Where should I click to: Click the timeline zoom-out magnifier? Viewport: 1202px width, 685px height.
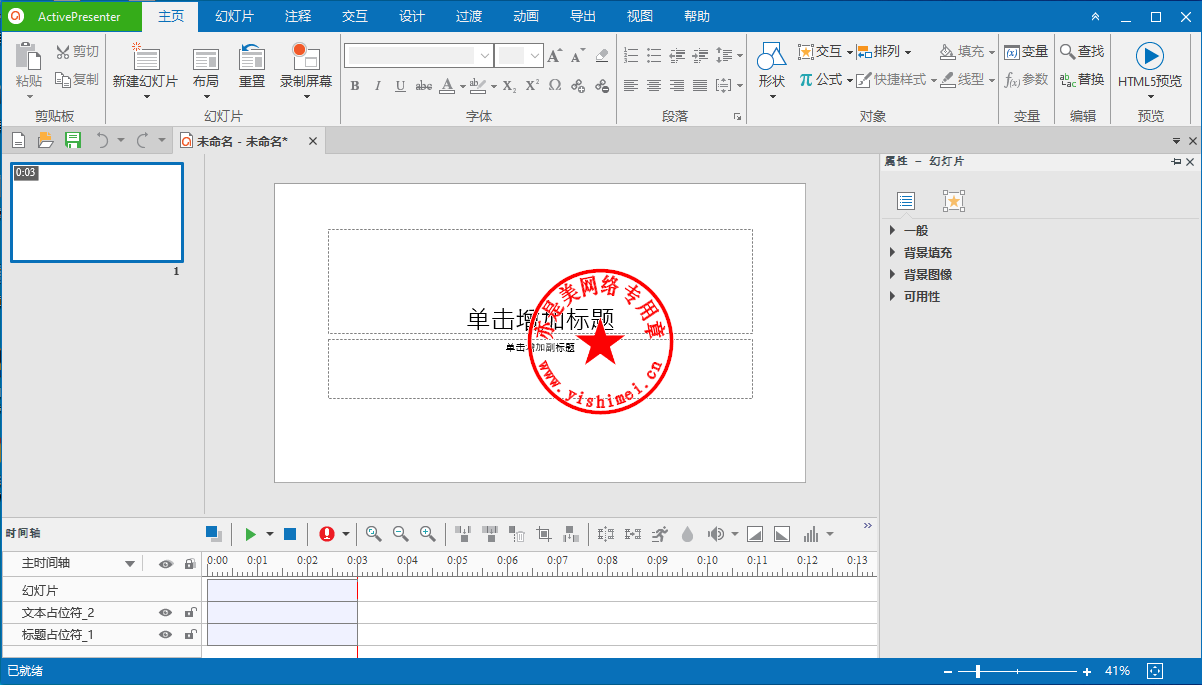401,534
